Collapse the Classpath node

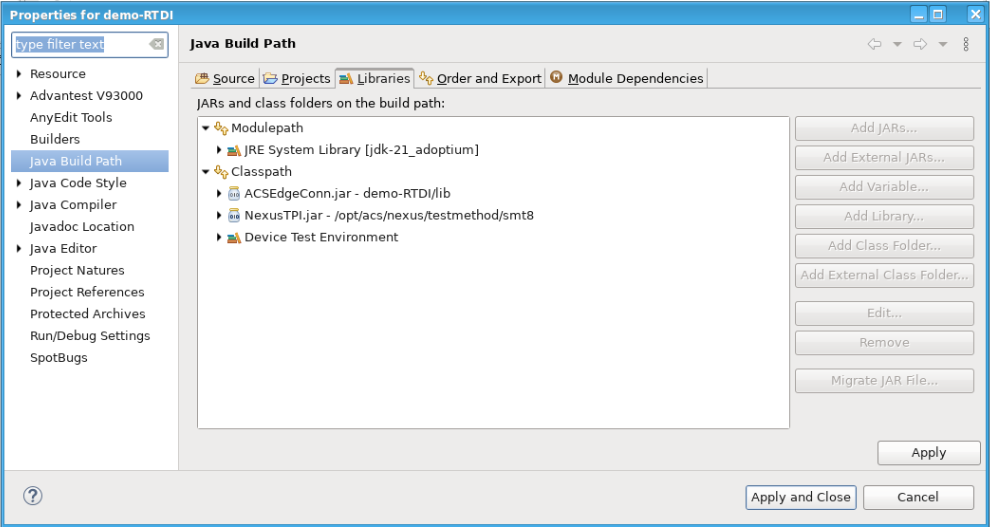pos(206,172)
